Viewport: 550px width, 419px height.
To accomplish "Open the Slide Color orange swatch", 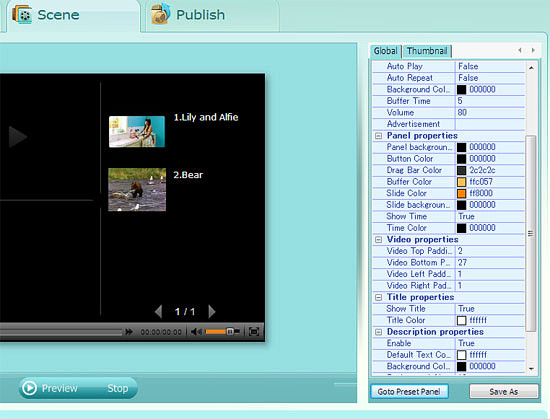I will coord(462,193).
